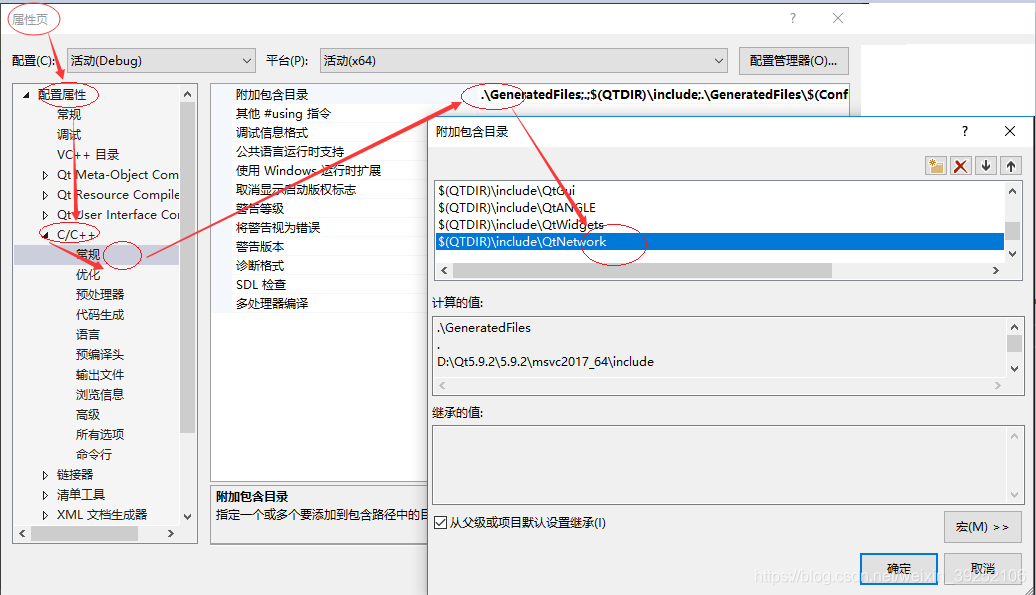The width and height of the screenshot is (1036, 595).
Task: Click D:\Qt5.9.2 include path in 计算的值
Action: (545, 362)
